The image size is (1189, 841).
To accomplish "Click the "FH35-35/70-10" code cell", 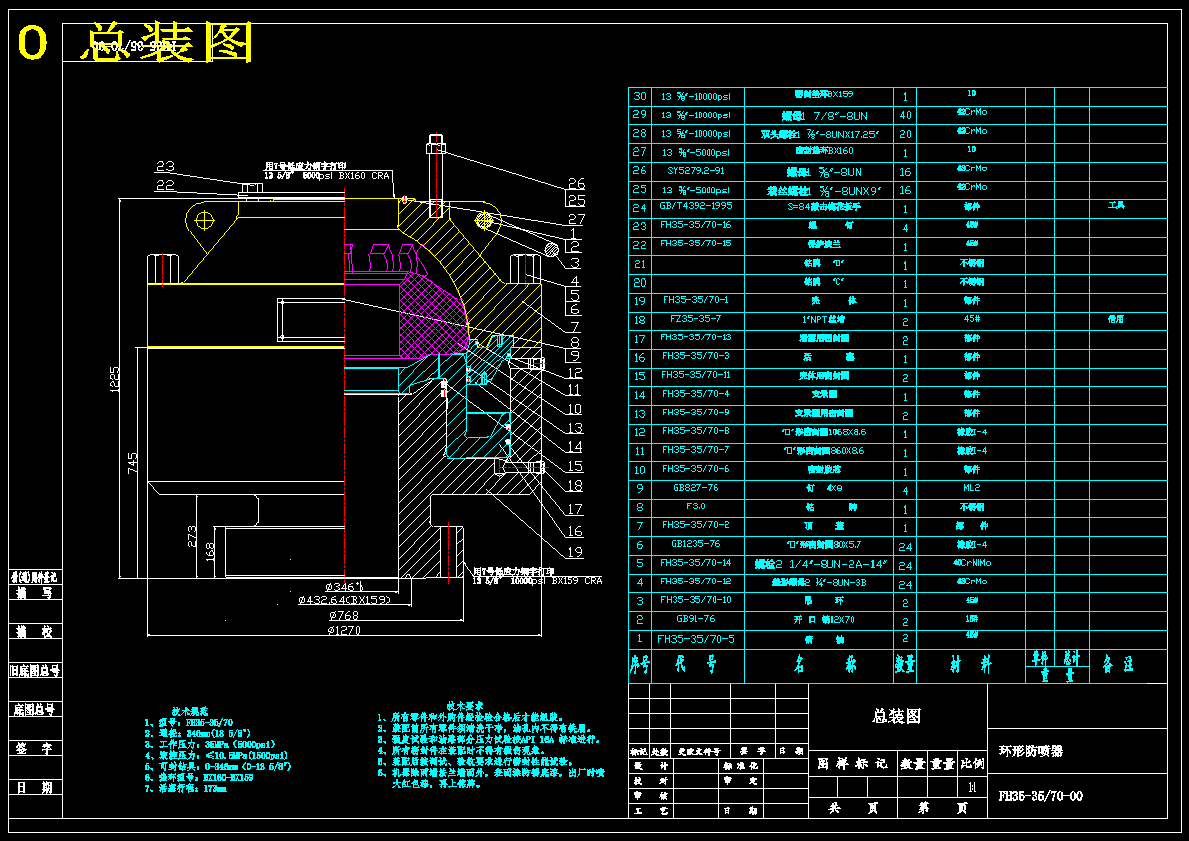I will coord(696,600).
